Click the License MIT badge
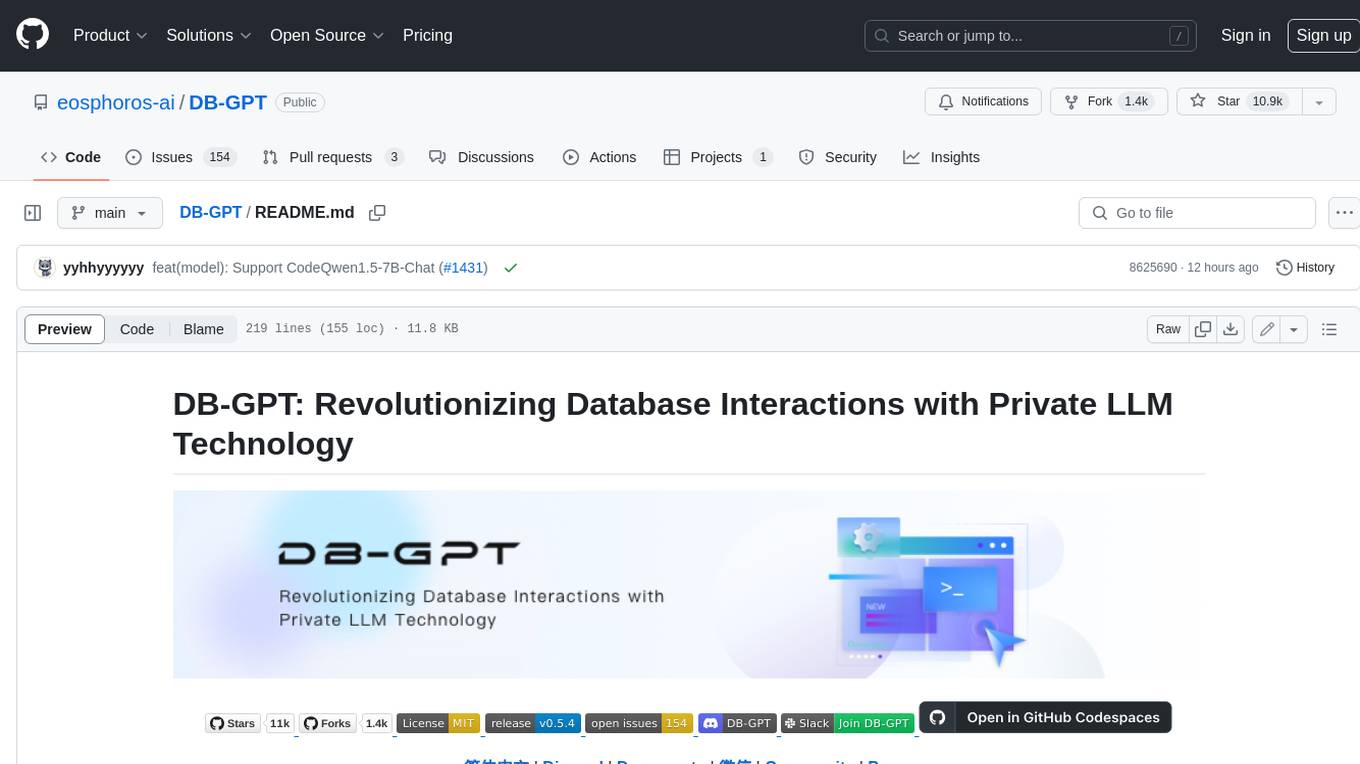This screenshot has width=1360, height=764. pos(438,723)
